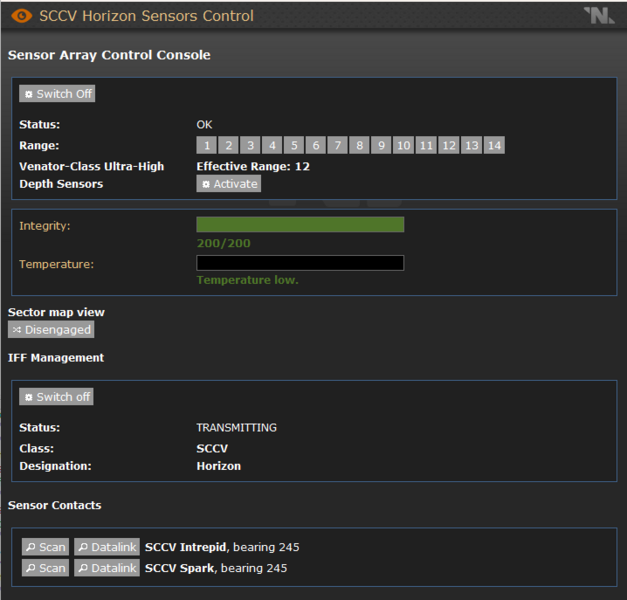
Task: Open Datalink with SCCV Intrepid
Action: pyautogui.click(x=106, y=547)
